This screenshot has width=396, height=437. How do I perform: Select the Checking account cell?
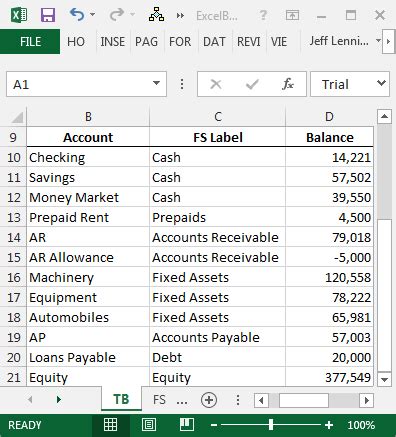88,157
